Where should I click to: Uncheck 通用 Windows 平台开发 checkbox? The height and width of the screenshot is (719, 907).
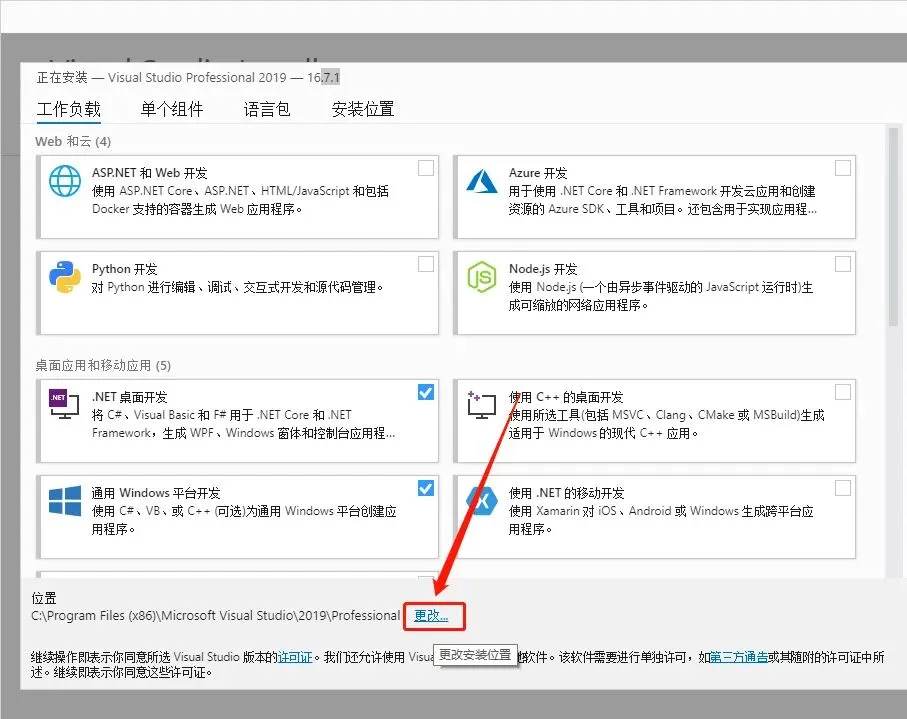426,488
